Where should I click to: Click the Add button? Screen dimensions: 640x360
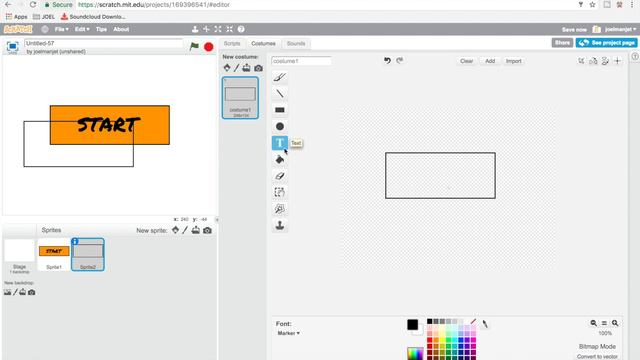(490, 61)
